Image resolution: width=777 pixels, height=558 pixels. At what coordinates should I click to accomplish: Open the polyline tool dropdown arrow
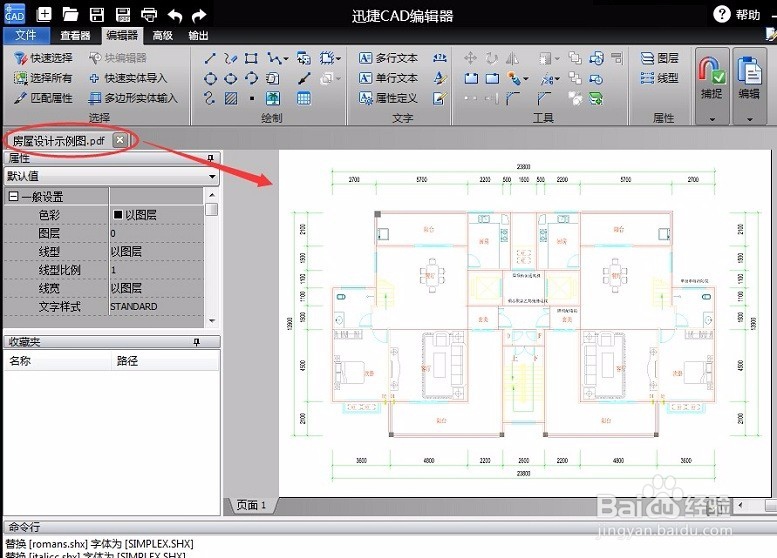tap(286, 59)
